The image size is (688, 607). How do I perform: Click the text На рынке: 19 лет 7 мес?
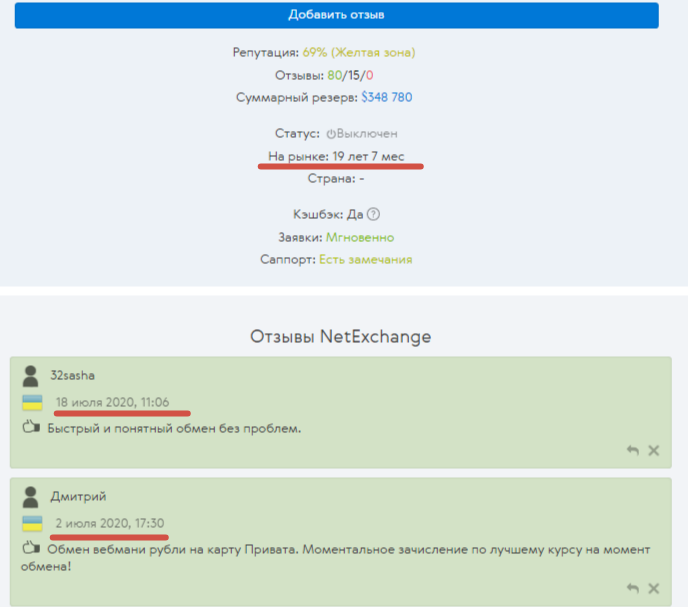(337, 156)
